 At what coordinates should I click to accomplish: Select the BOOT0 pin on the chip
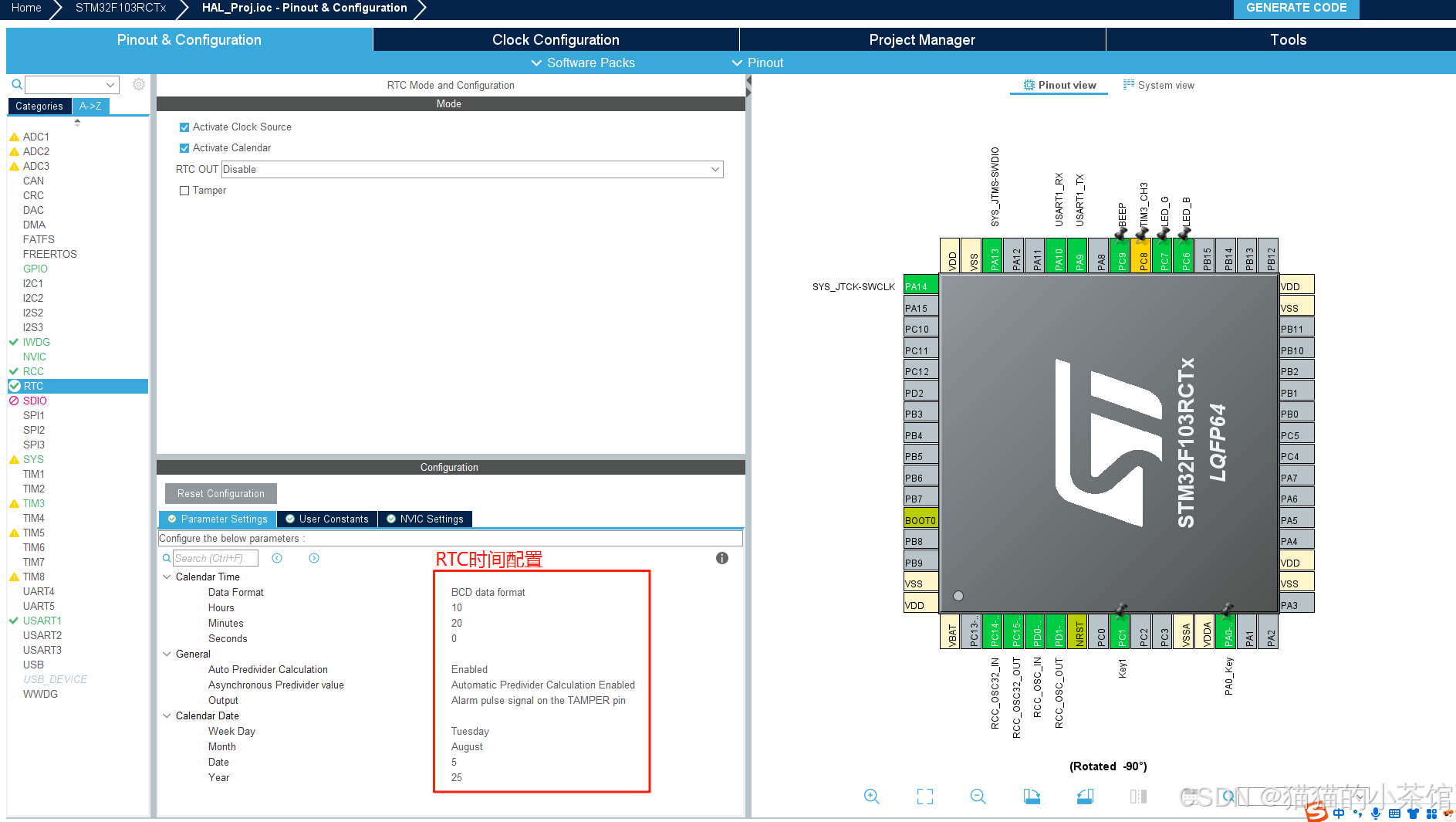(x=921, y=519)
